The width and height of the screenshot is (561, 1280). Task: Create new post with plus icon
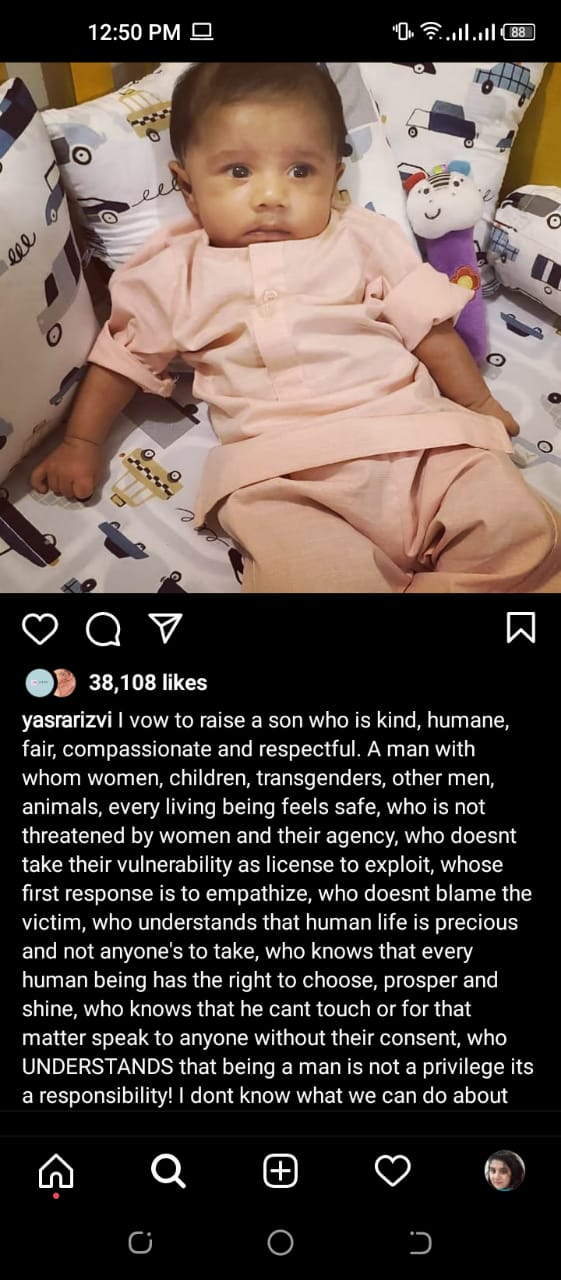[x=280, y=1171]
